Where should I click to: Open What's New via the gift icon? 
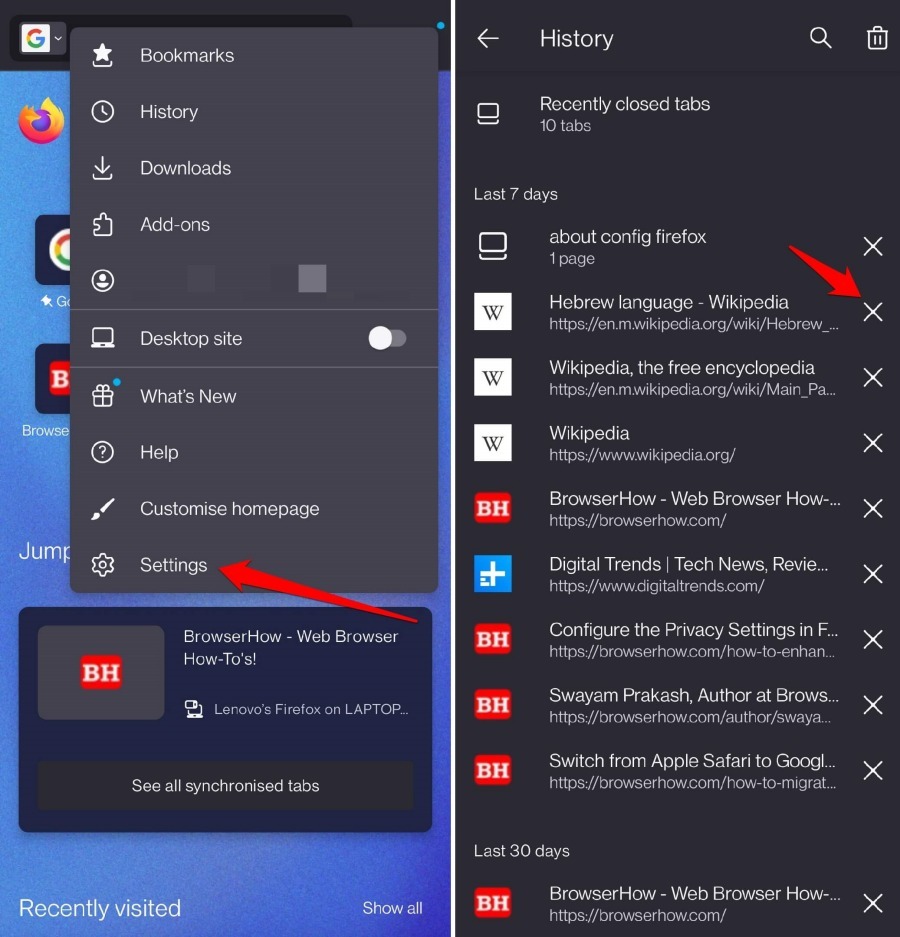pos(103,396)
